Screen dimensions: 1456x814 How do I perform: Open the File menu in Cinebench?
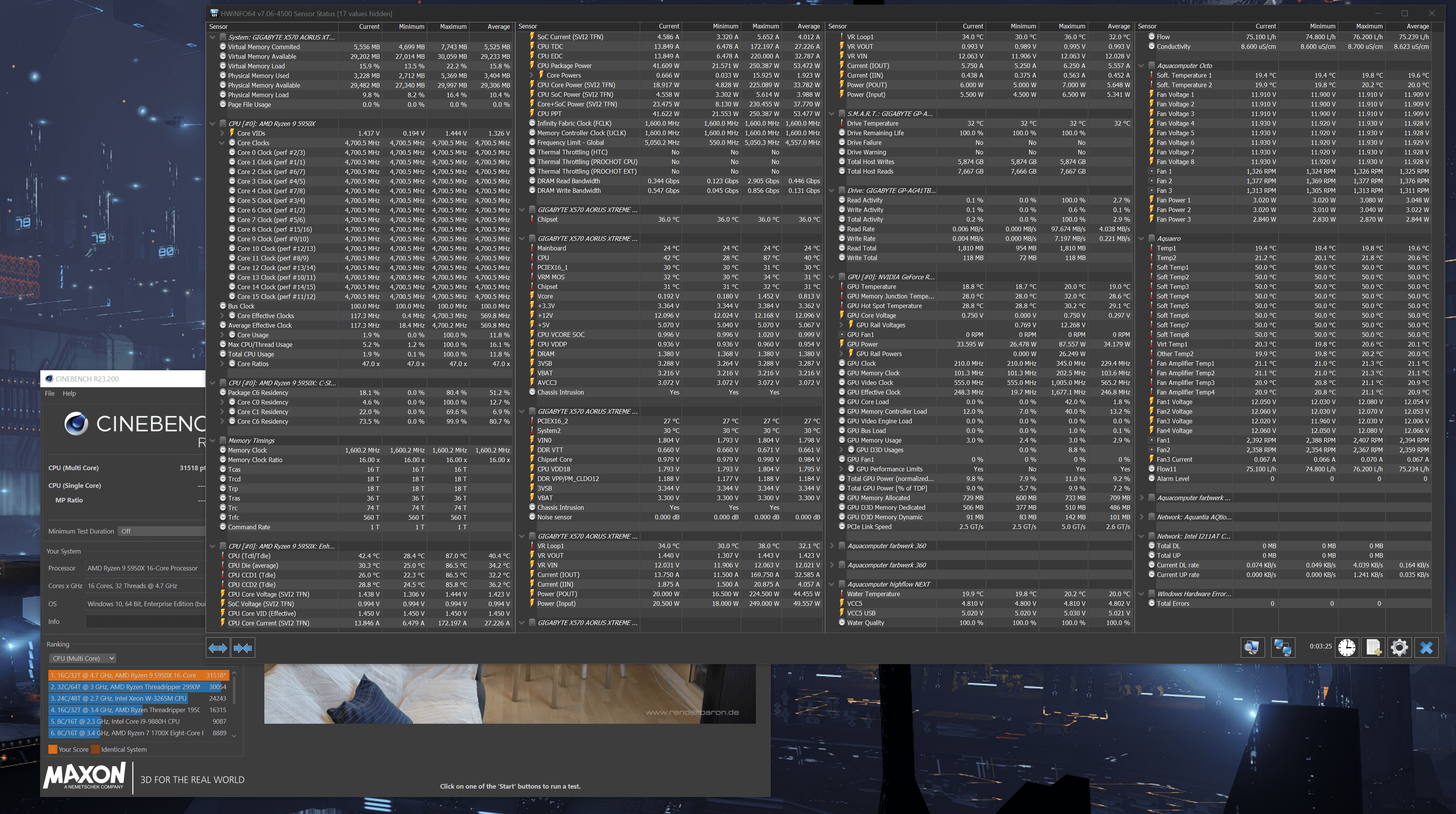point(50,394)
